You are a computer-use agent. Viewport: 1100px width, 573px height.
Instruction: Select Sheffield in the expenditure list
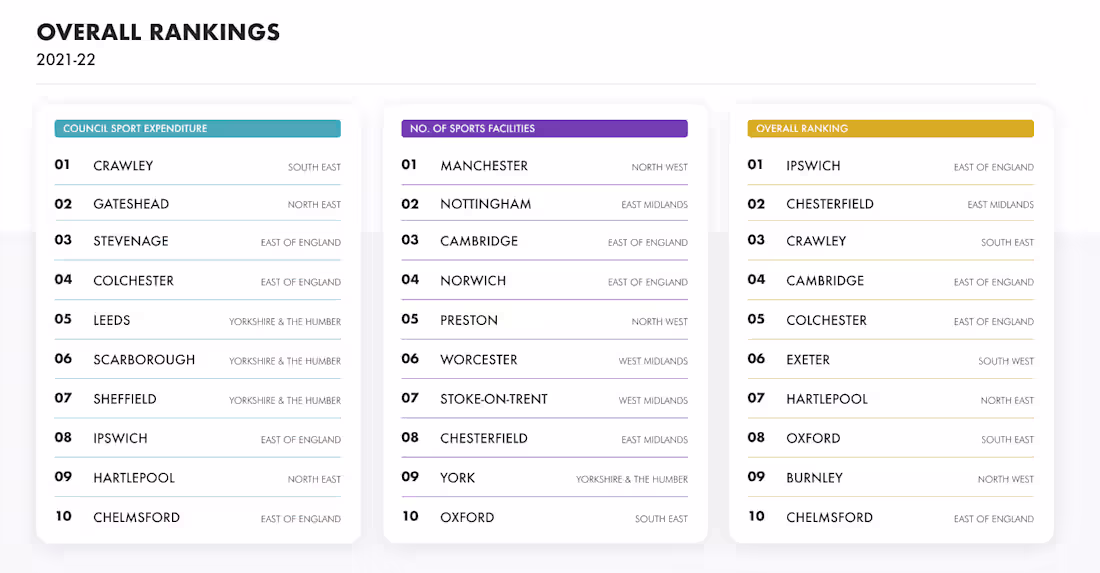pyautogui.click(x=125, y=399)
